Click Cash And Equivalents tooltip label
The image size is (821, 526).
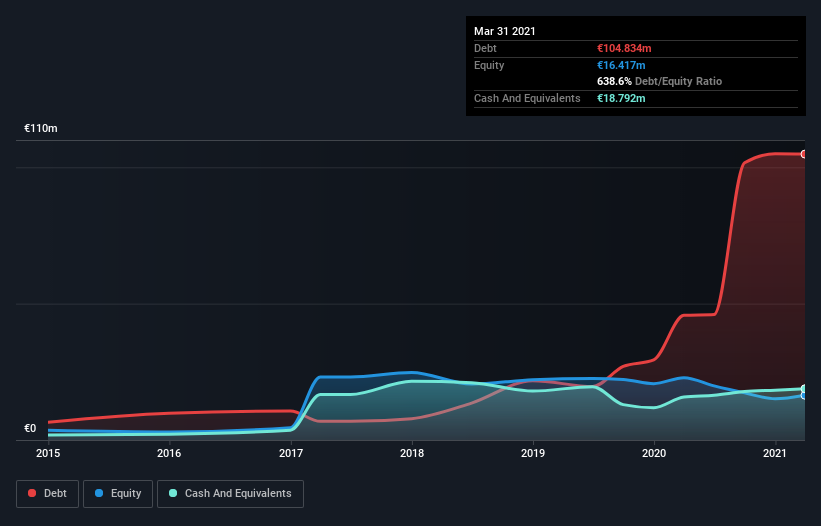[x=527, y=98]
